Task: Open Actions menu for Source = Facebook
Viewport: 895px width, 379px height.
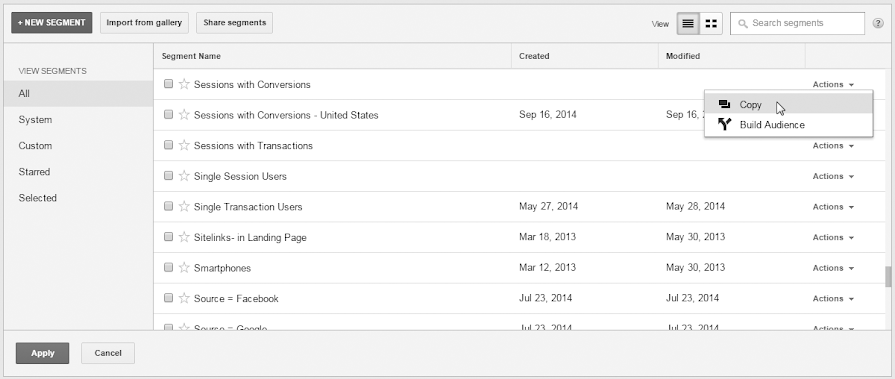Action: [833, 299]
